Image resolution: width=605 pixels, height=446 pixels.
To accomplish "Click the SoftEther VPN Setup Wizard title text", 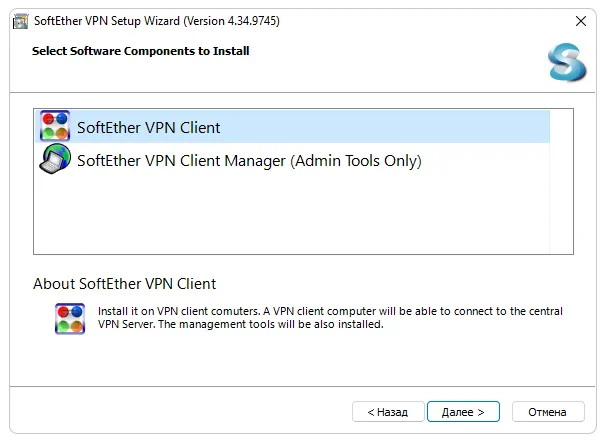I will coord(157,21).
